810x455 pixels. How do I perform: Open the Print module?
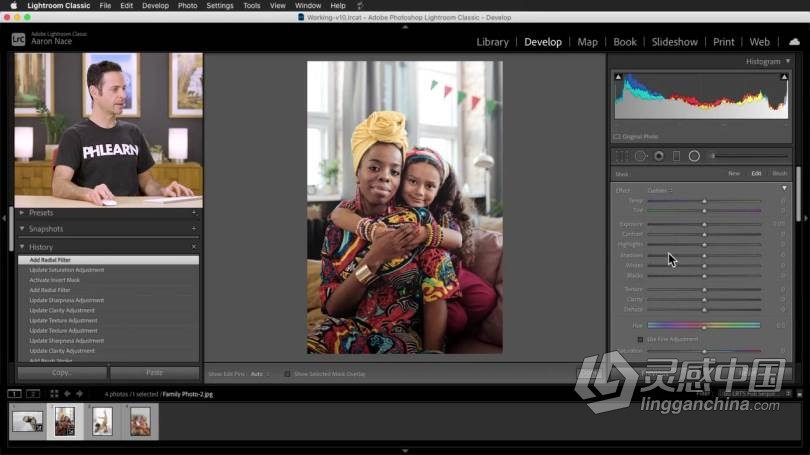pyautogui.click(x=723, y=42)
